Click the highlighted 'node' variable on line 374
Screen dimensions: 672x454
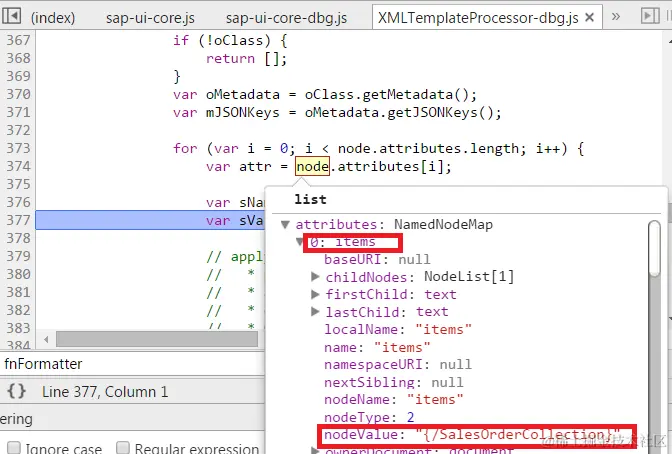coord(312,166)
